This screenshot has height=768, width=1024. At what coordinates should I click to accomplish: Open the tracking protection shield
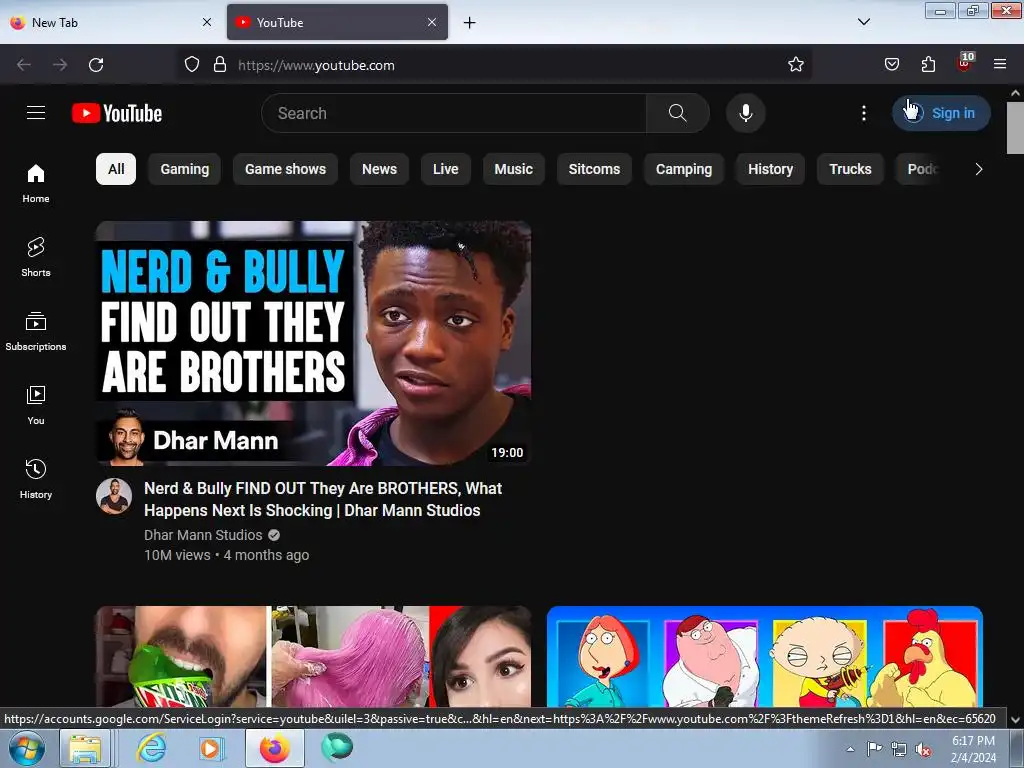pyautogui.click(x=191, y=65)
